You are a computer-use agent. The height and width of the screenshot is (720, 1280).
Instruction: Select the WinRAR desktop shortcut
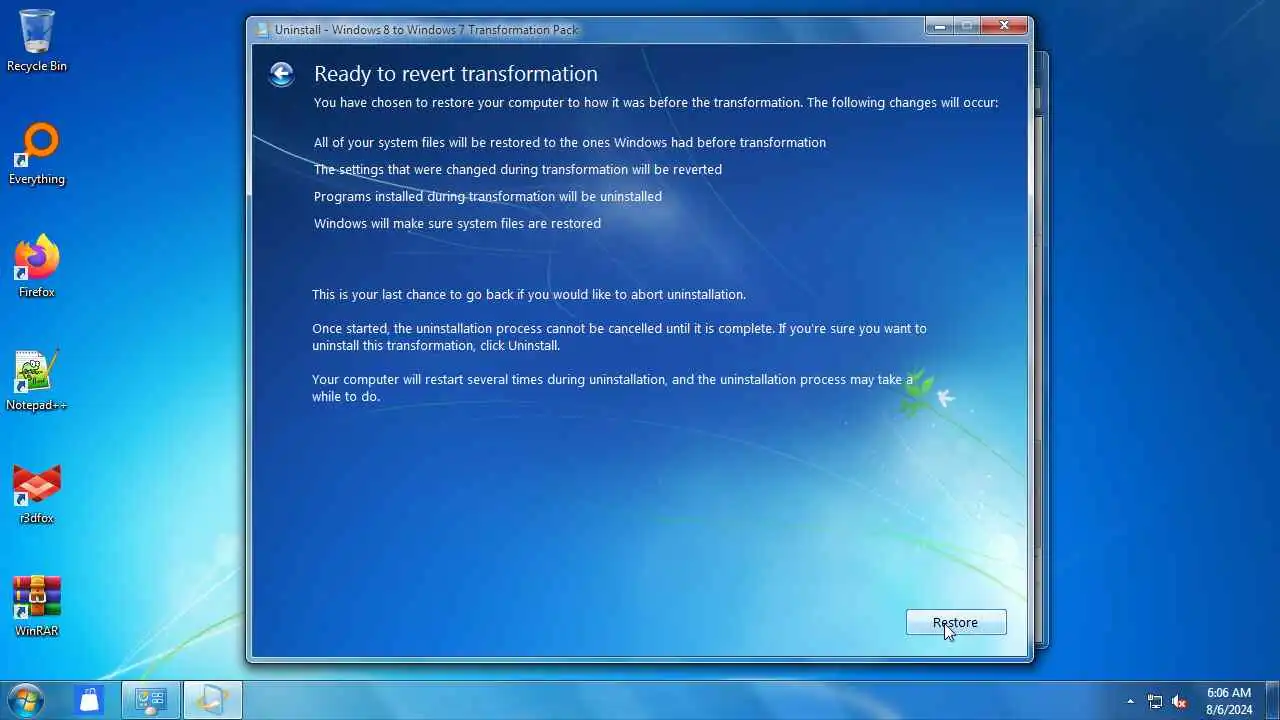(x=37, y=606)
